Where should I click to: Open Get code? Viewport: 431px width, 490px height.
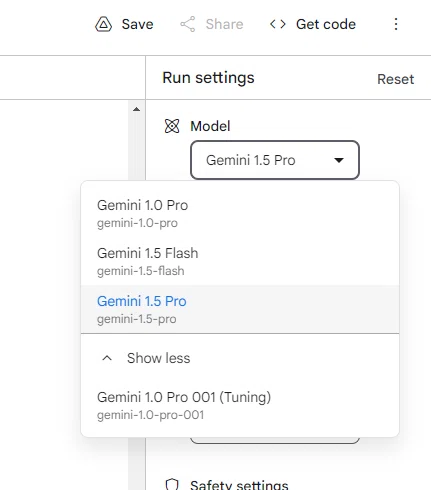pos(313,24)
